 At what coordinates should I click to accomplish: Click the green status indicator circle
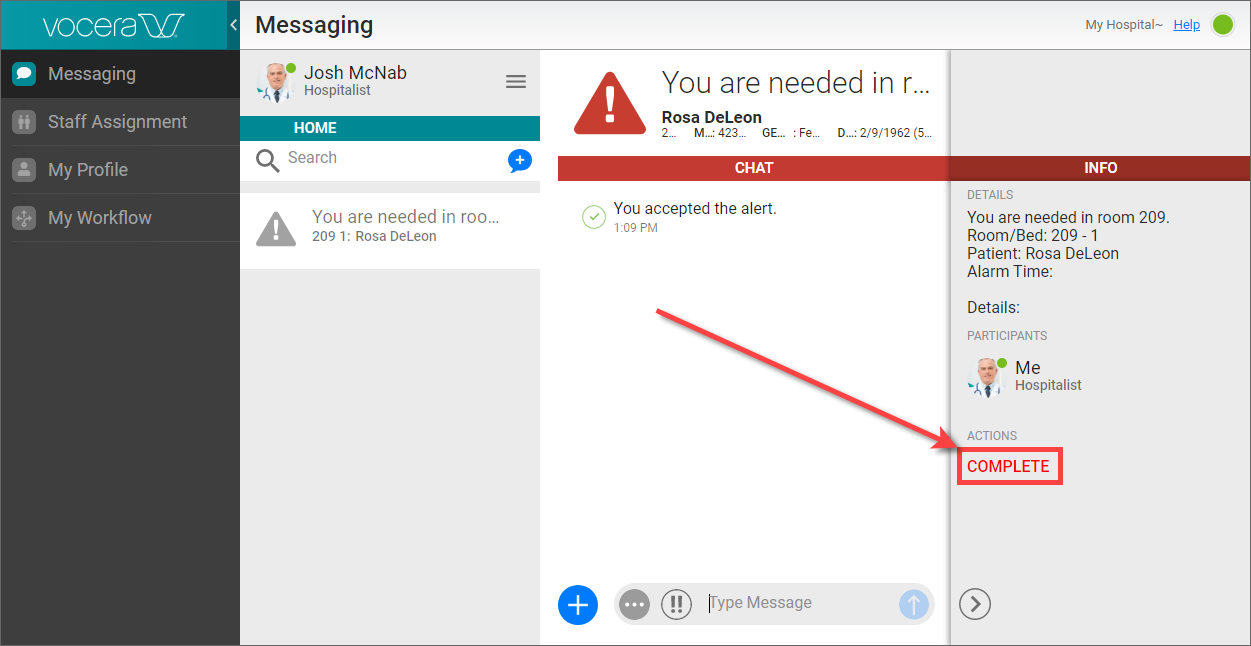pyautogui.click(x=1222, y=25)
